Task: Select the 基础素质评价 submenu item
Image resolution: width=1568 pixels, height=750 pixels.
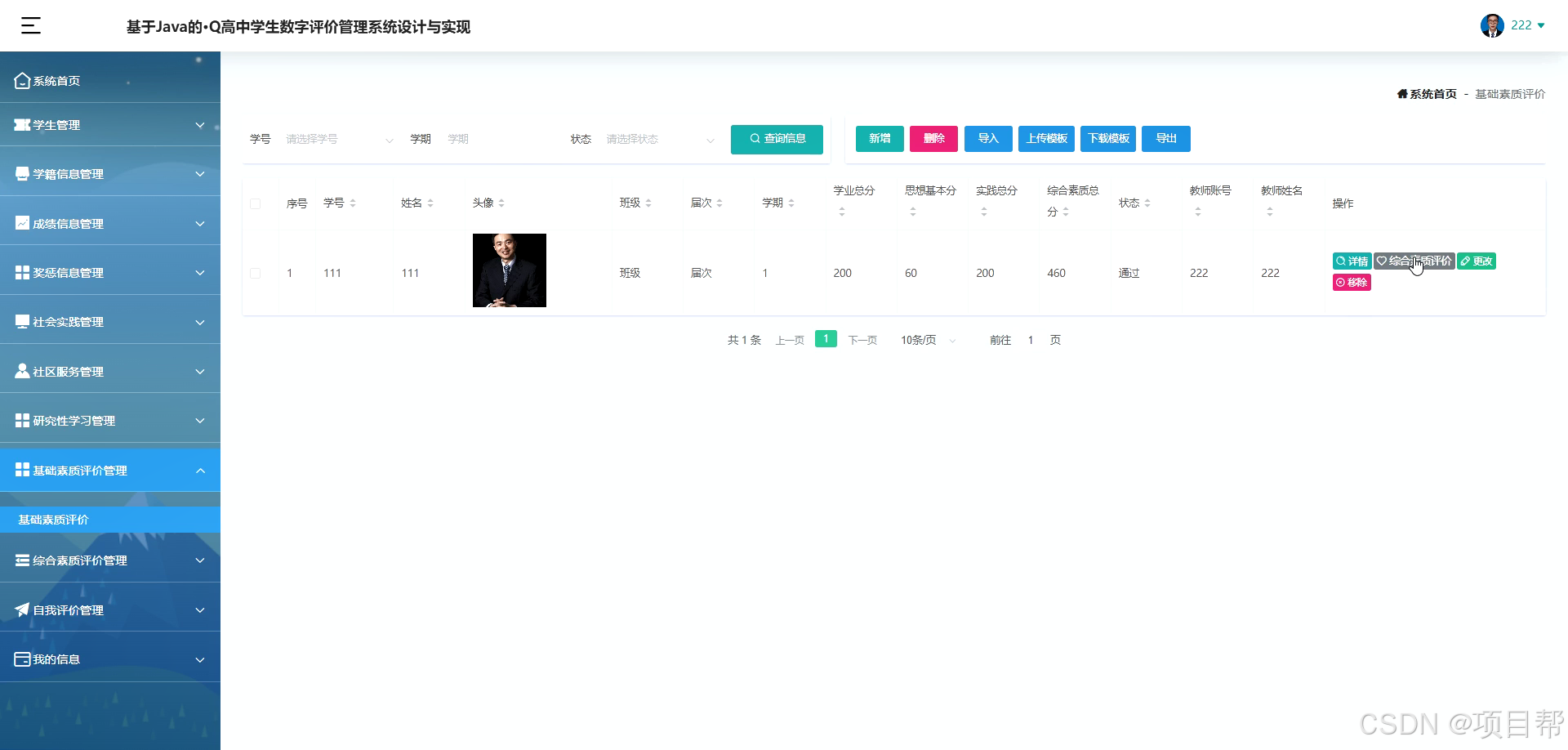Action: coord(110,520)
